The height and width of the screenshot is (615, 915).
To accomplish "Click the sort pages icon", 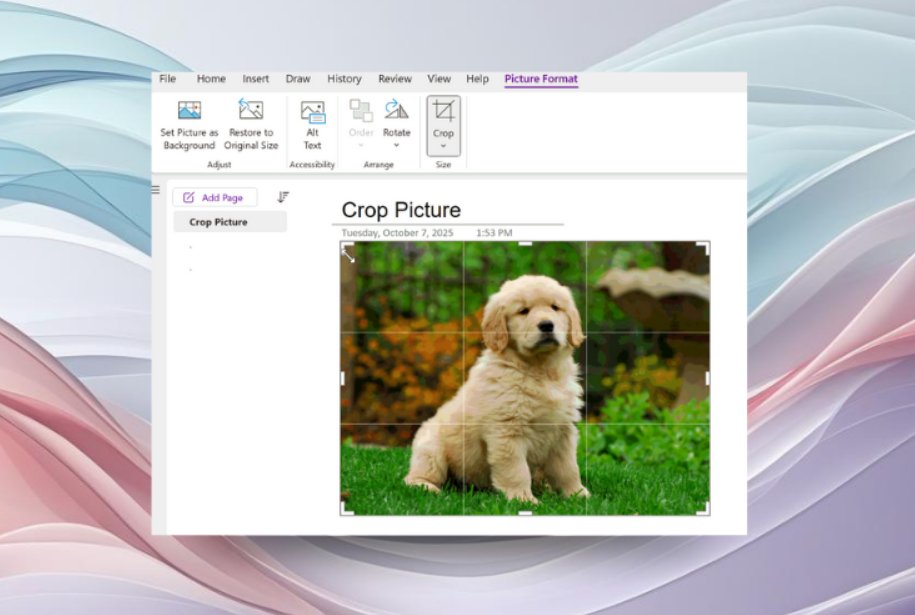I will [283, 197].
